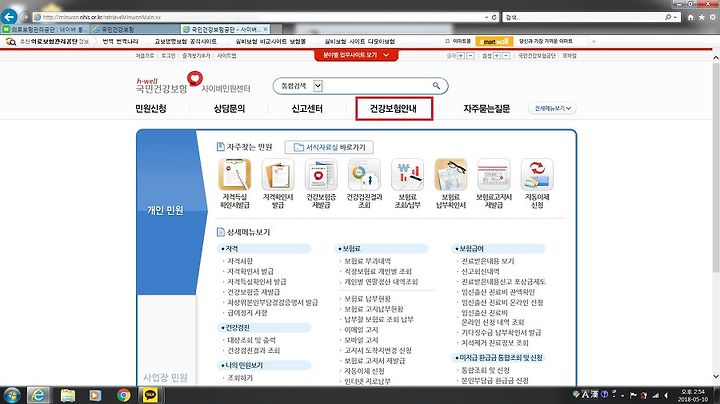Refresh the page via address bar icon
Viewport: 720px width, 404px height.
coord(494,17)
